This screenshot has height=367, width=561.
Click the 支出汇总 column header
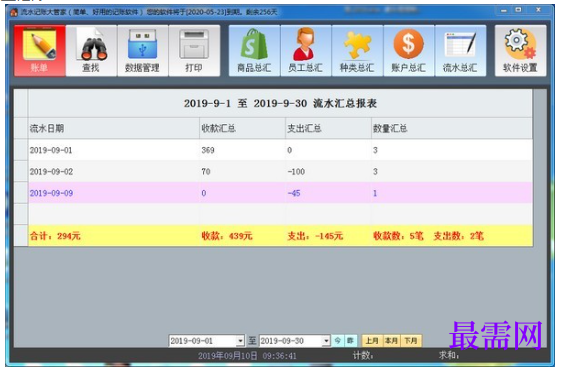(x=328, y=128)
